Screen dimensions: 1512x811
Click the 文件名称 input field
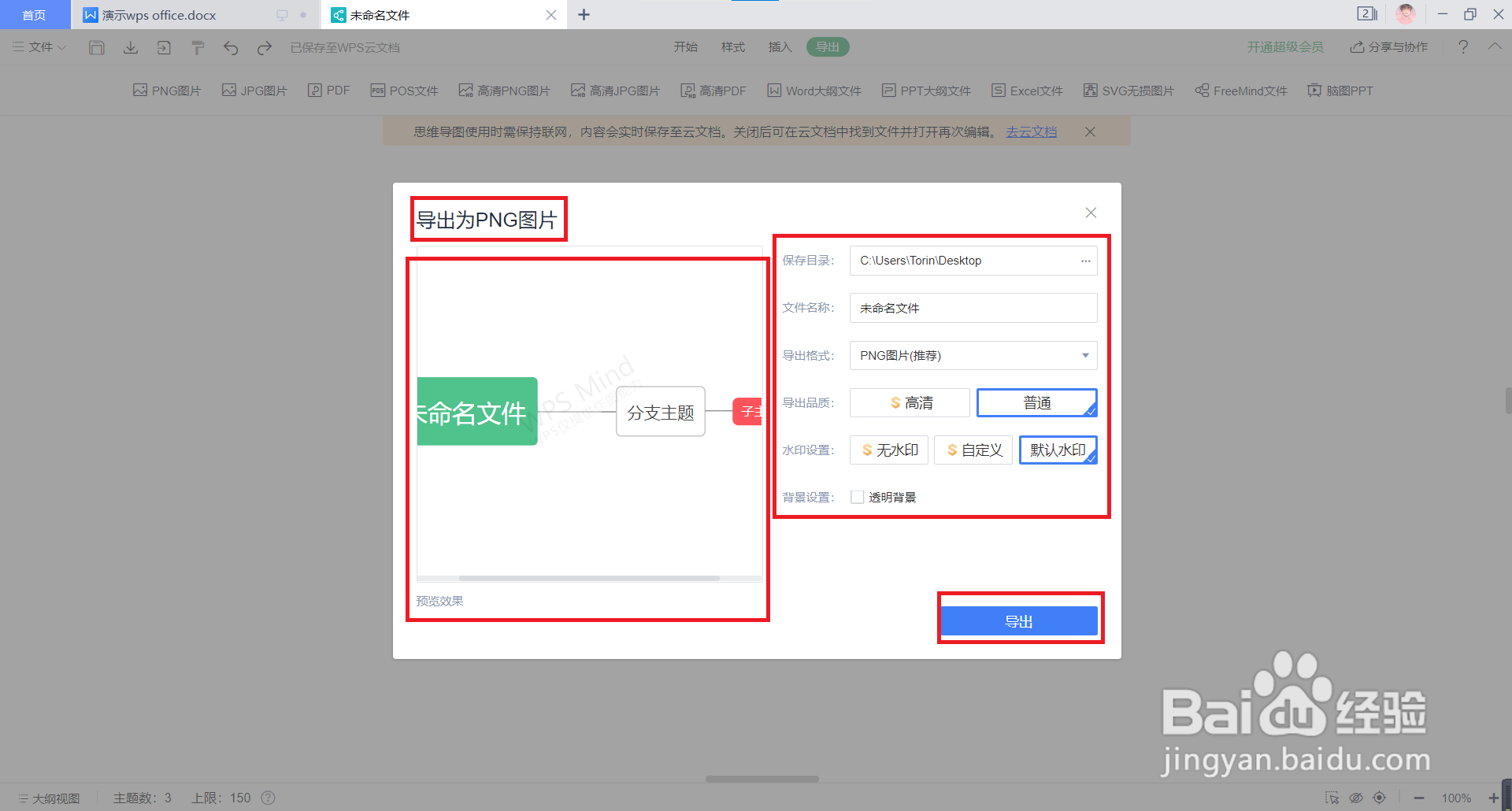[973, 308]
